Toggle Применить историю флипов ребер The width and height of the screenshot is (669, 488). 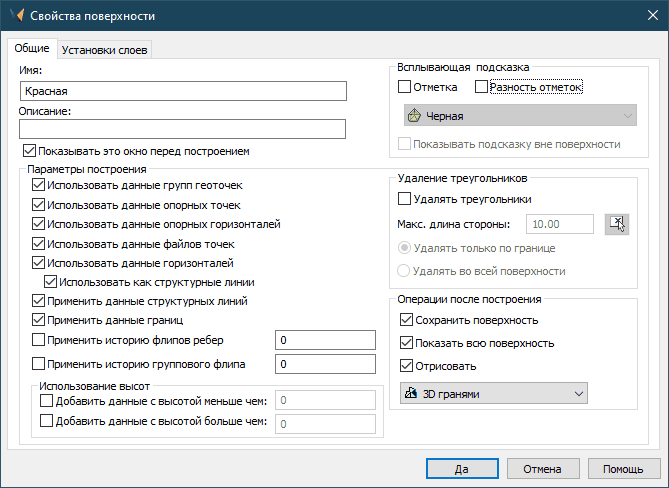point(39,342)
